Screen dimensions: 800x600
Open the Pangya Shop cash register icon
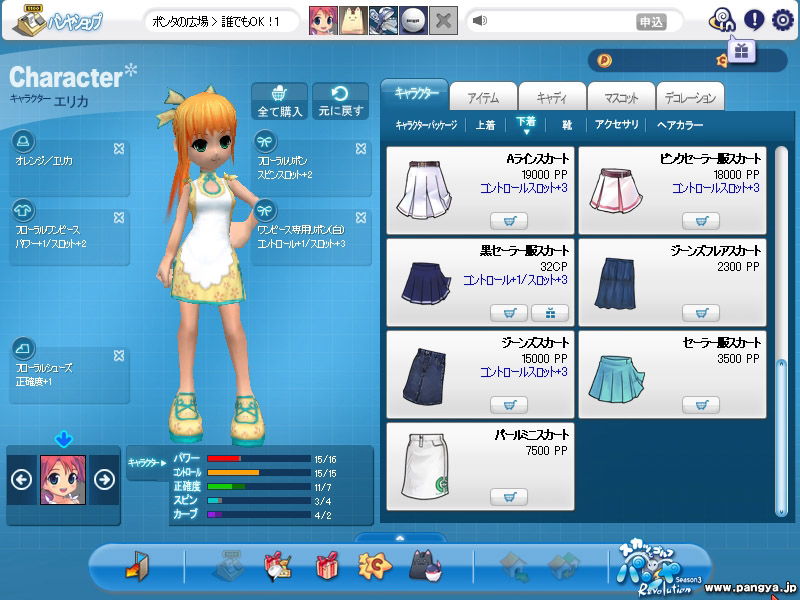coord(30,20)
